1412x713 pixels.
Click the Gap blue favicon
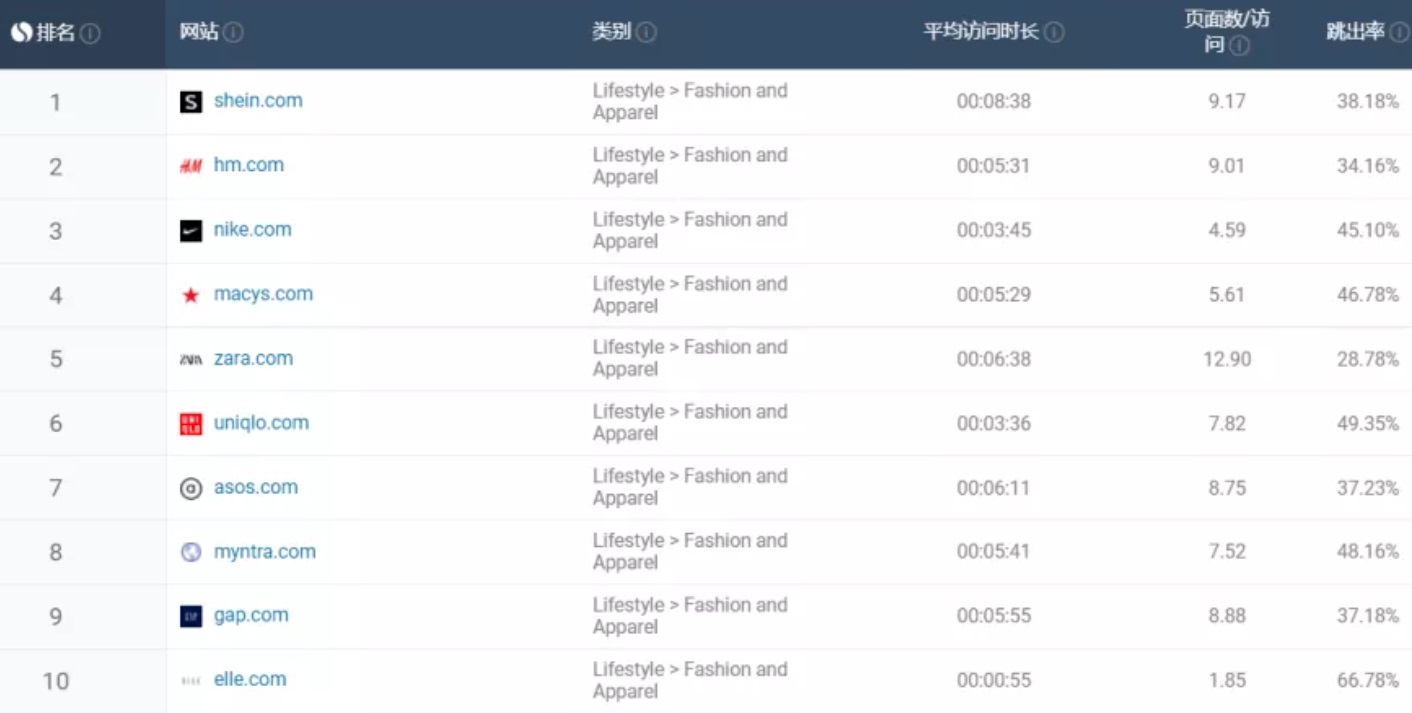point(191,616)
